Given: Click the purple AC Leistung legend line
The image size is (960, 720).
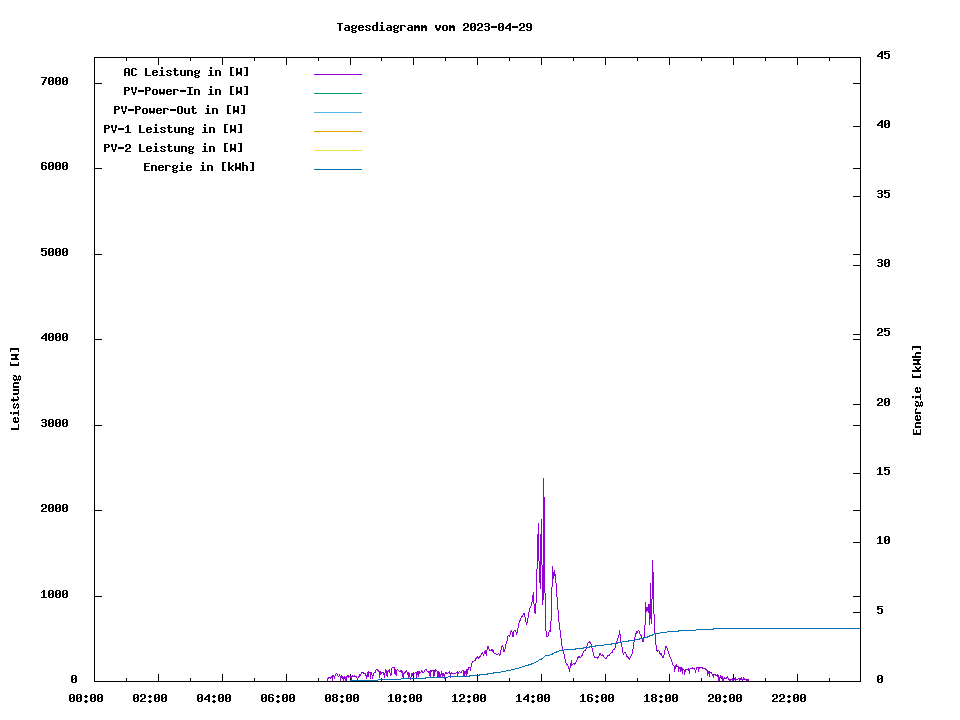Looking at the screenshot, I should pyautogui.click(x=337, y=74).
